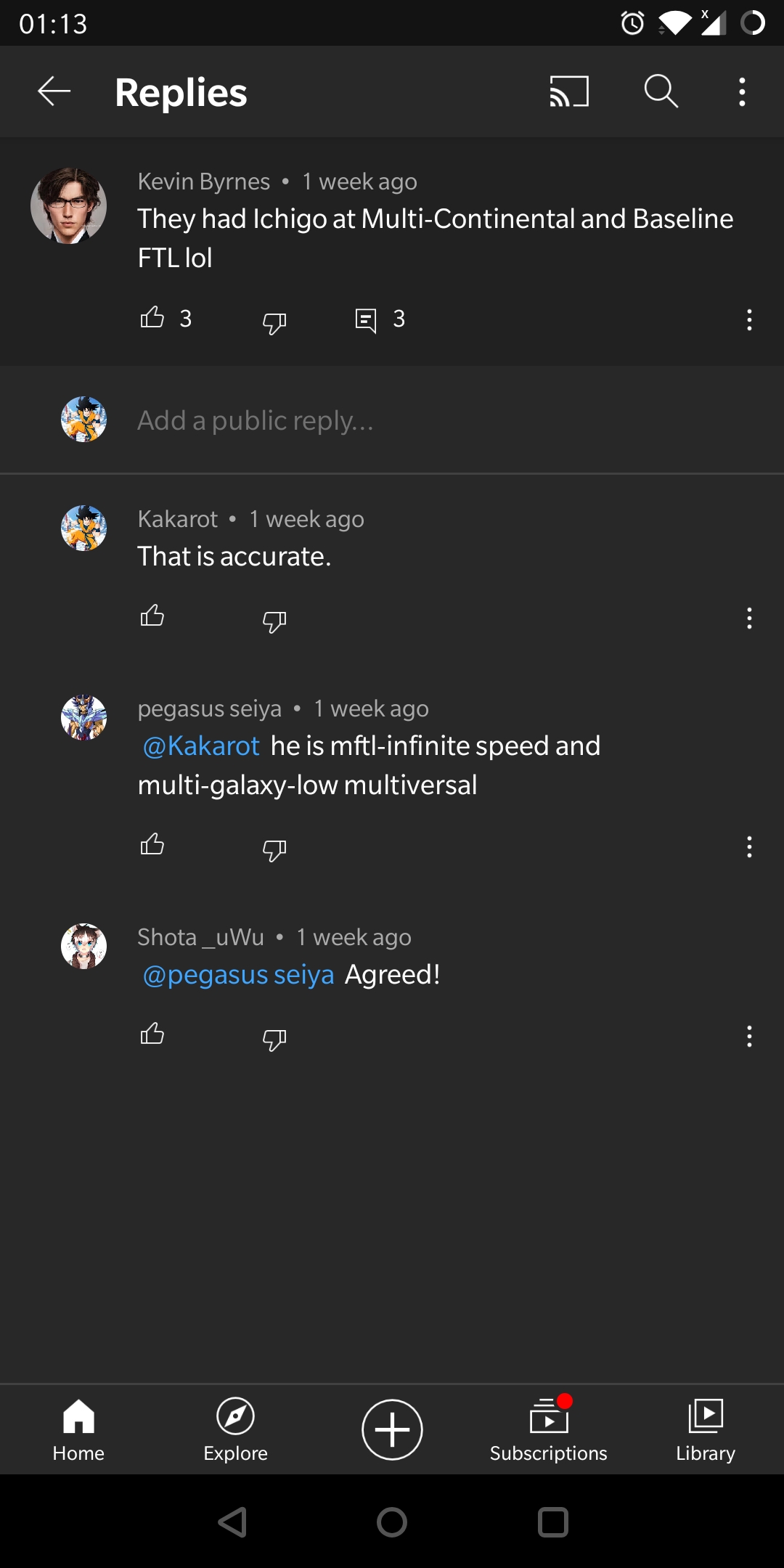Open YouTube search
The width and height of the screenshot is (784, 1568).
pos(661,91)
